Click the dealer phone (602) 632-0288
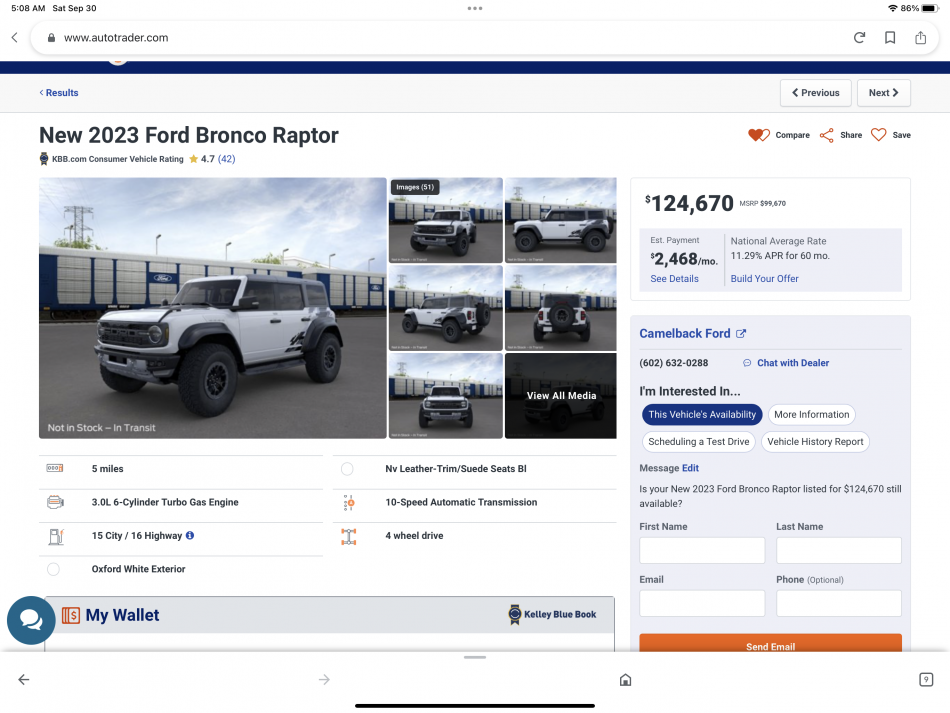Image resolution: width=950 pixels, height=713 pixels. click(674, 363)
